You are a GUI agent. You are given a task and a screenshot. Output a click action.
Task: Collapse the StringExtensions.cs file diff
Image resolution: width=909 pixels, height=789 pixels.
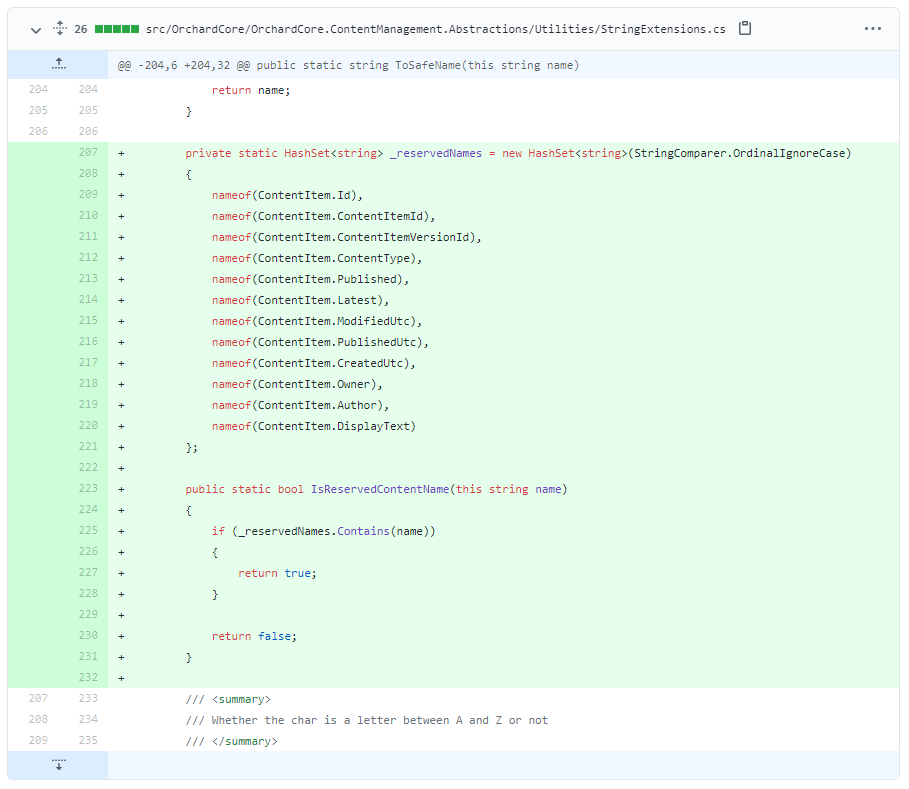(36, 30)
